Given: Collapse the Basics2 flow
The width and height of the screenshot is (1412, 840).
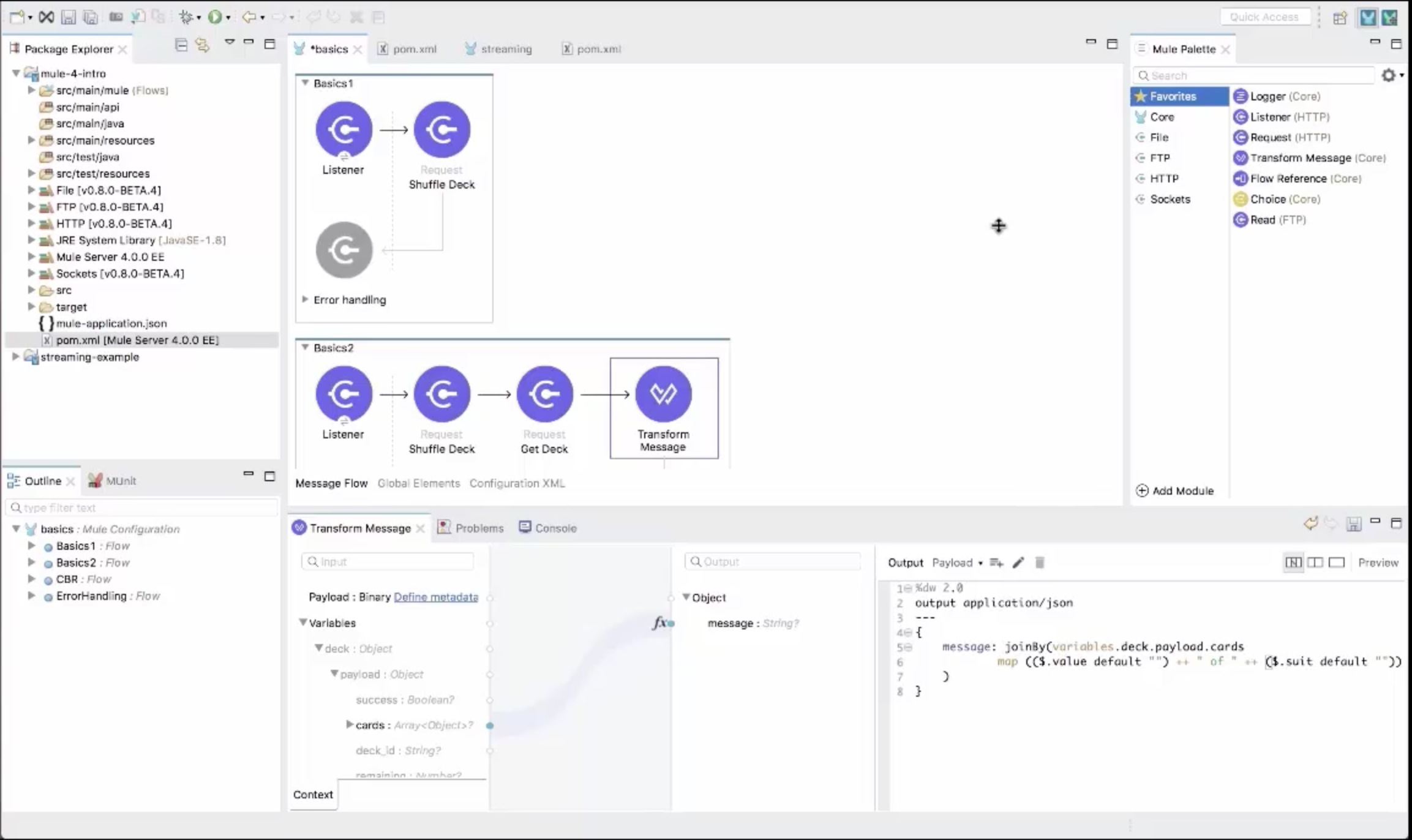Looking at the screenshot, I should pyautogui.click(x=305, y=347).
